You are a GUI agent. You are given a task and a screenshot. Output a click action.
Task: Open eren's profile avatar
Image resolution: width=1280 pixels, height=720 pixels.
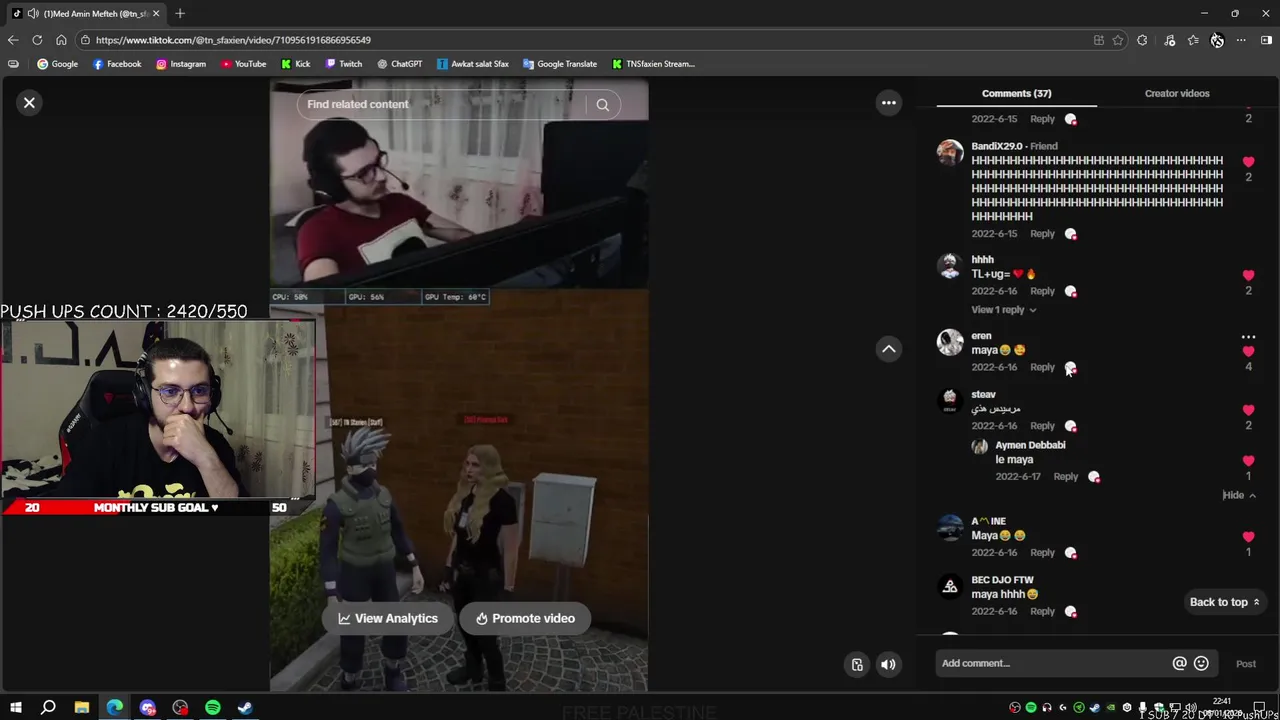(x=949, y=342)
